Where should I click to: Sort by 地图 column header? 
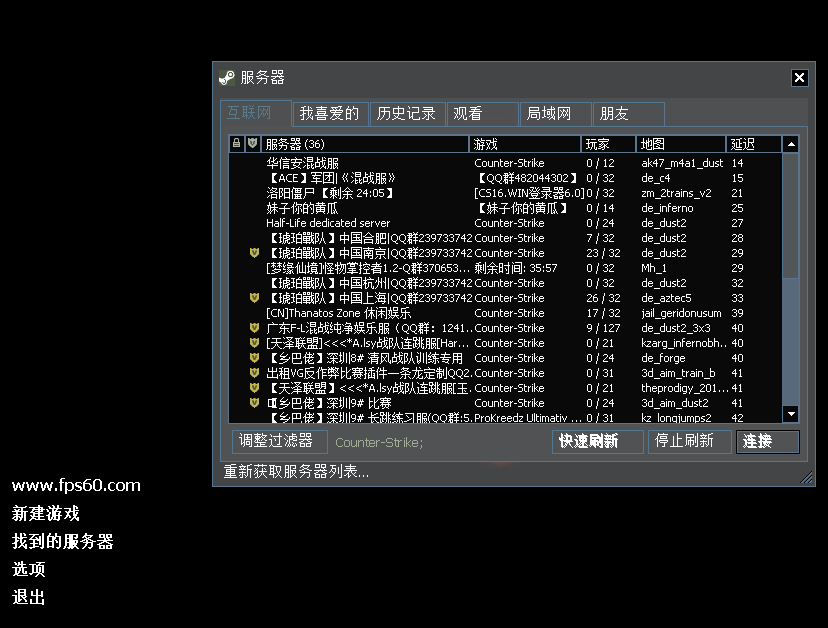(681, 144)
